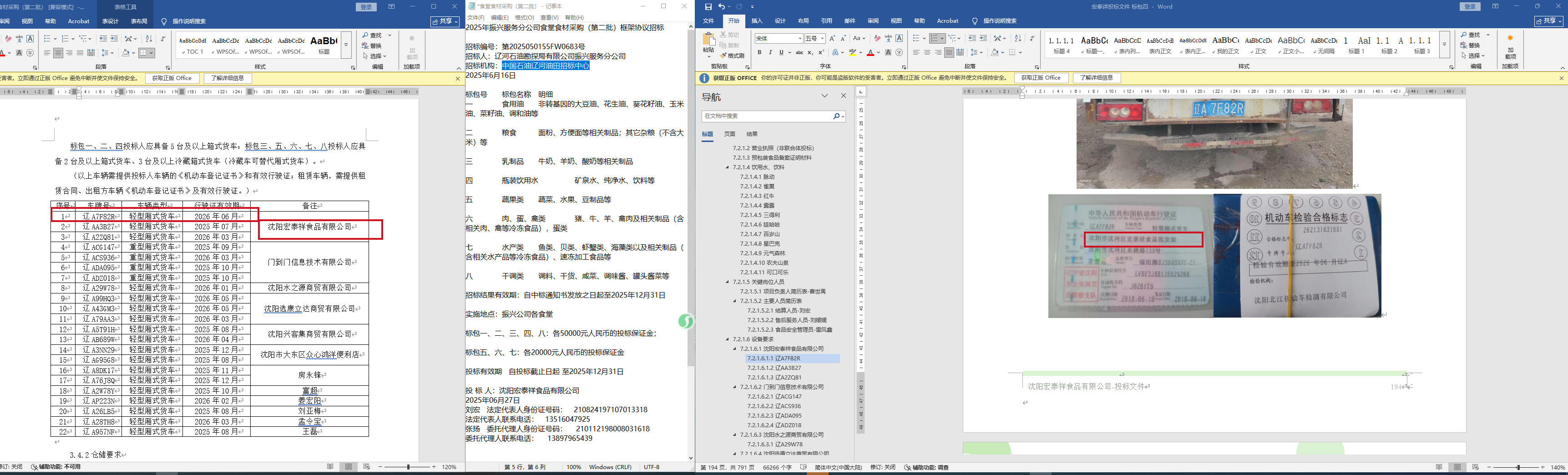Viewport: 1568px width, 475px height.
Task: Decrease font size in right Word window
Action: point(843,38)
